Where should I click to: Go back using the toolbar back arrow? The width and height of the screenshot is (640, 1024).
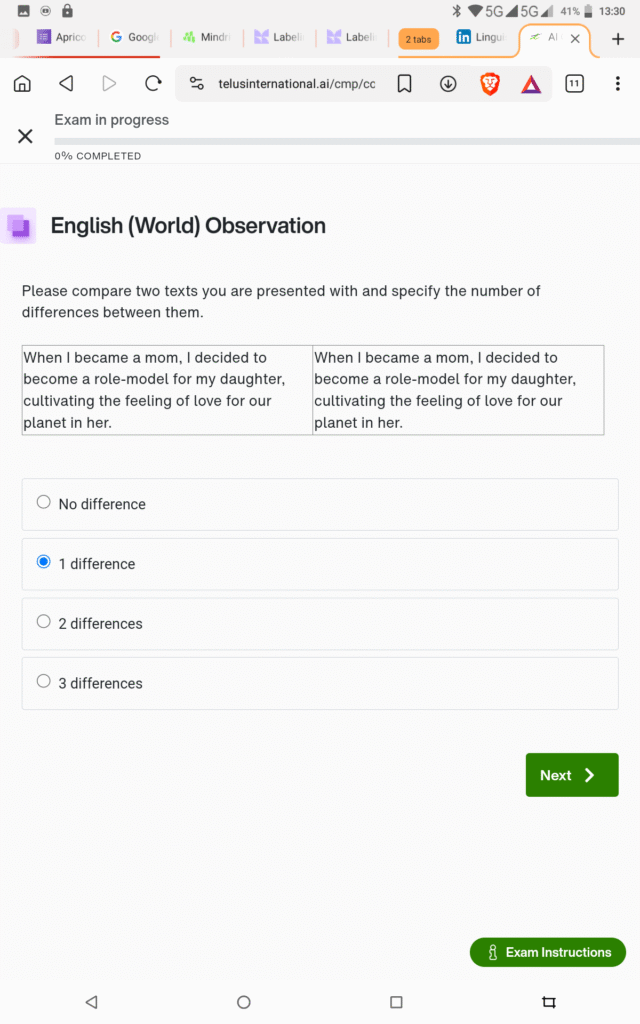point(66,84)
